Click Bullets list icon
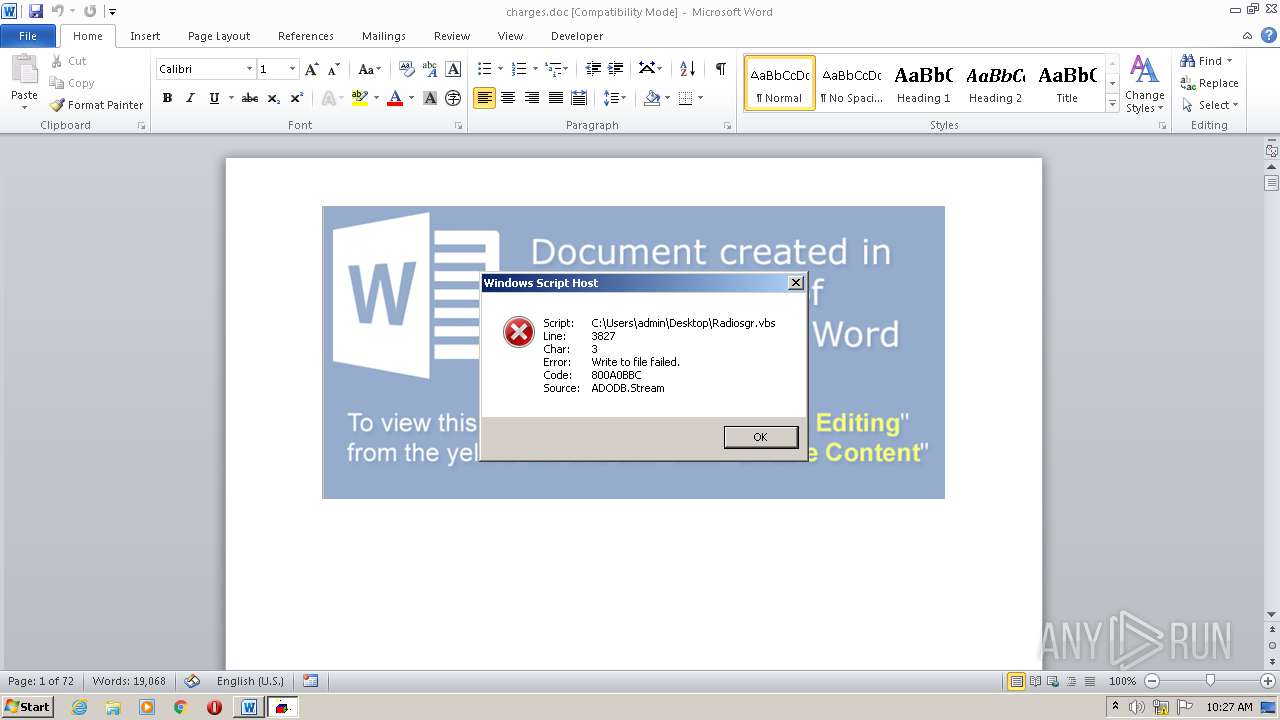The height and width of the screenshot is (720, 1280). coord(484,69)
